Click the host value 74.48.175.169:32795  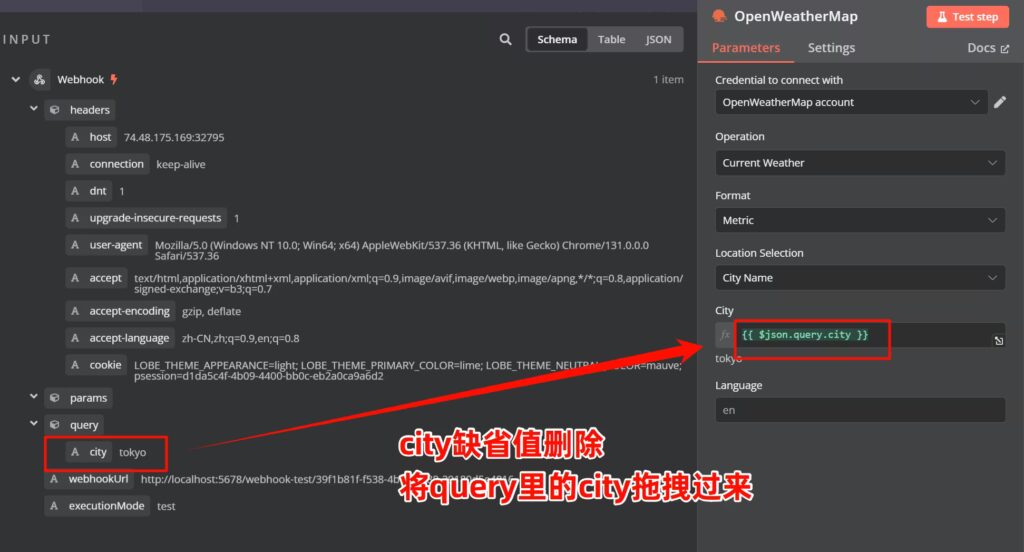pos(174,137)
